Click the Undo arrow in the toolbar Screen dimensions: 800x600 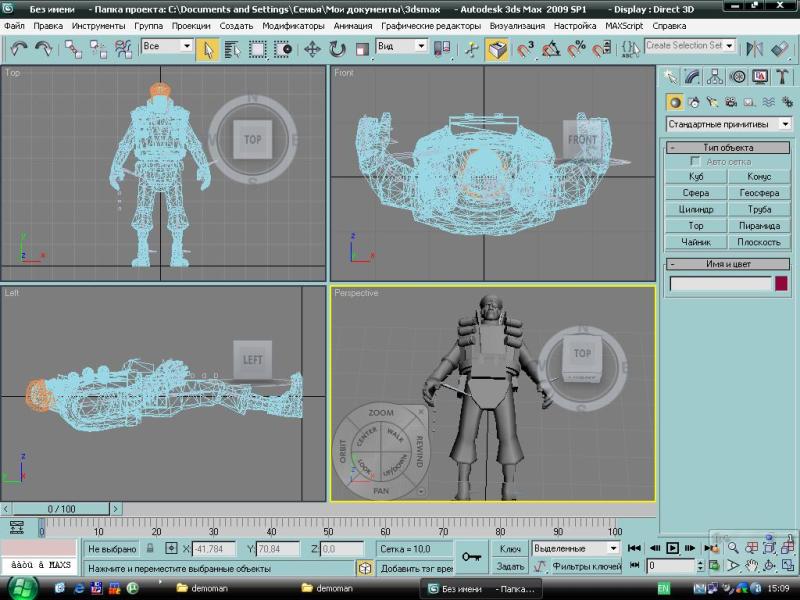(x=19, y=47)
